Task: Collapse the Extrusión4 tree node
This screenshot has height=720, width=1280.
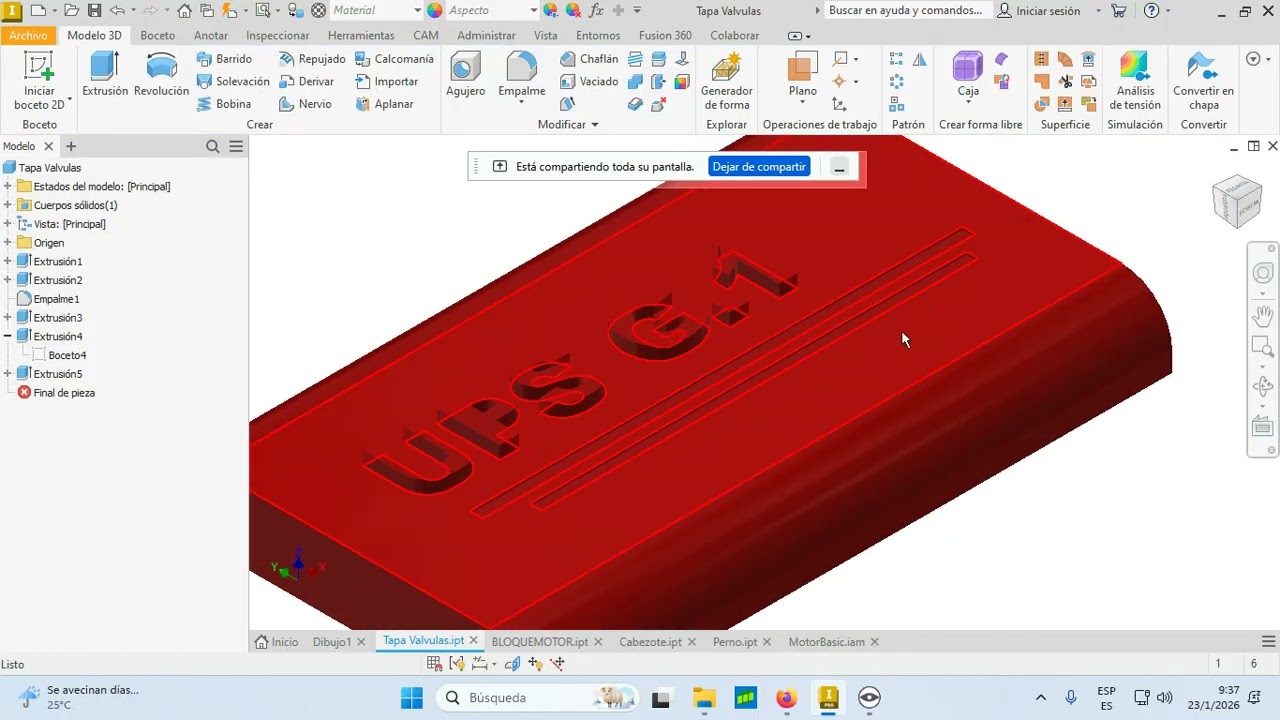Action: (x=8, y=336)
